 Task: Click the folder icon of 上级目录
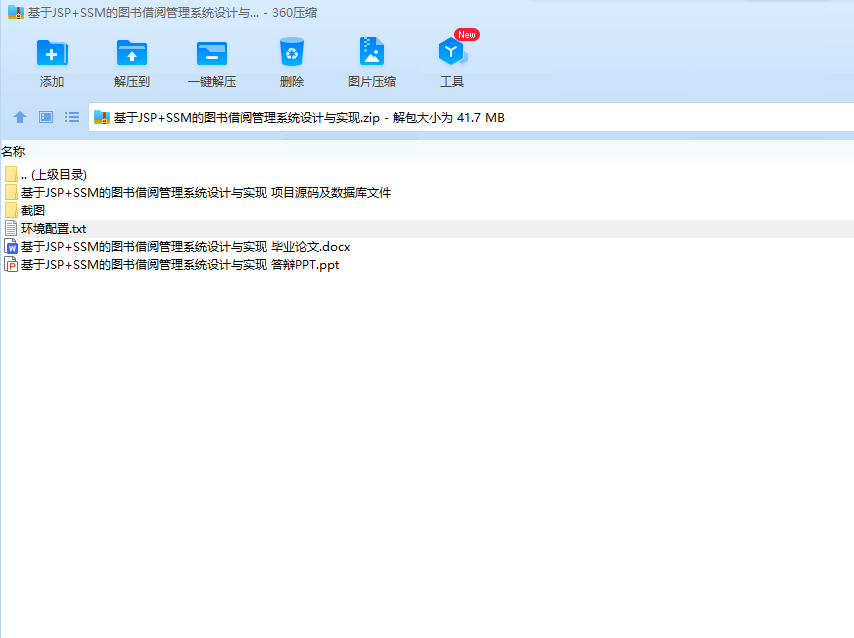tap(11, 174)
